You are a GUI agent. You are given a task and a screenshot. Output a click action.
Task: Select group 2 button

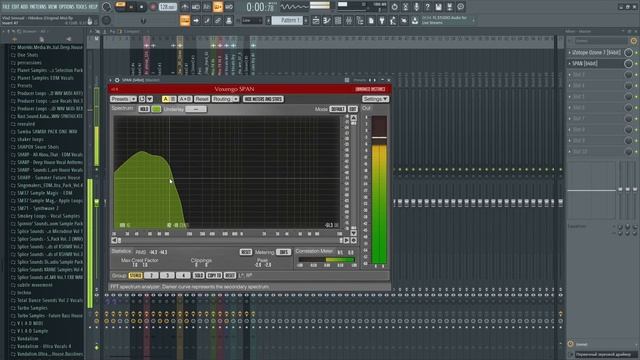(x=151, y=276)
